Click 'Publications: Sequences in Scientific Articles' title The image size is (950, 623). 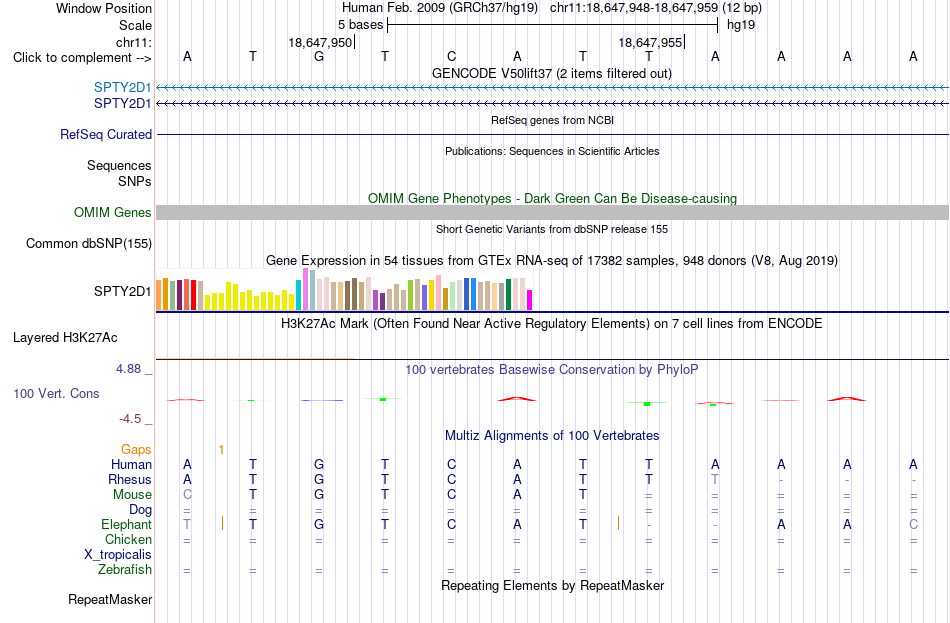[x=552, y=151]
